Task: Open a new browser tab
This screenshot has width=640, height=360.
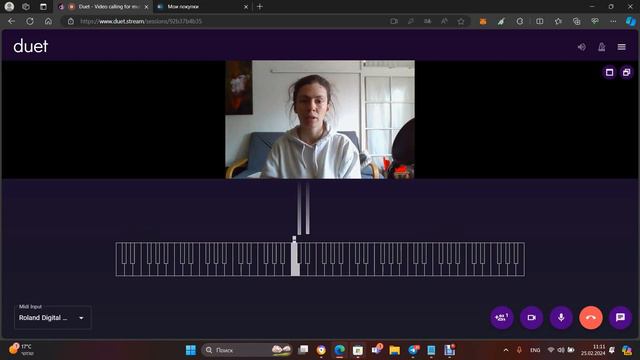Action: tap(260, 7)
